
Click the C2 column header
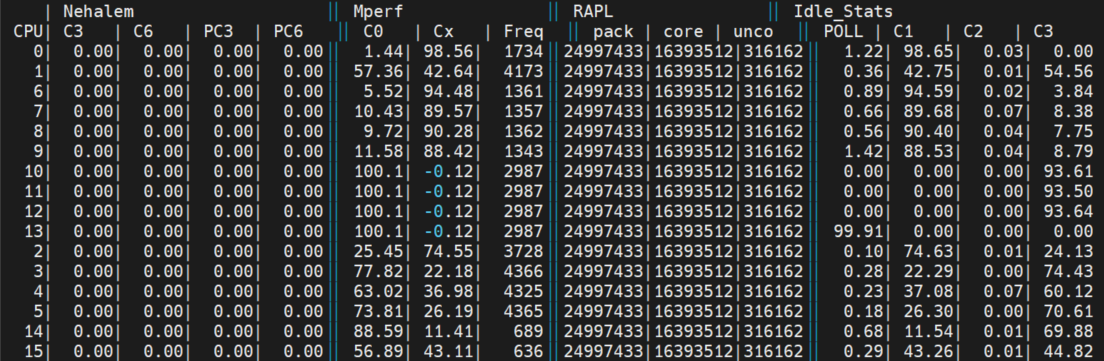tap(974, 32)
